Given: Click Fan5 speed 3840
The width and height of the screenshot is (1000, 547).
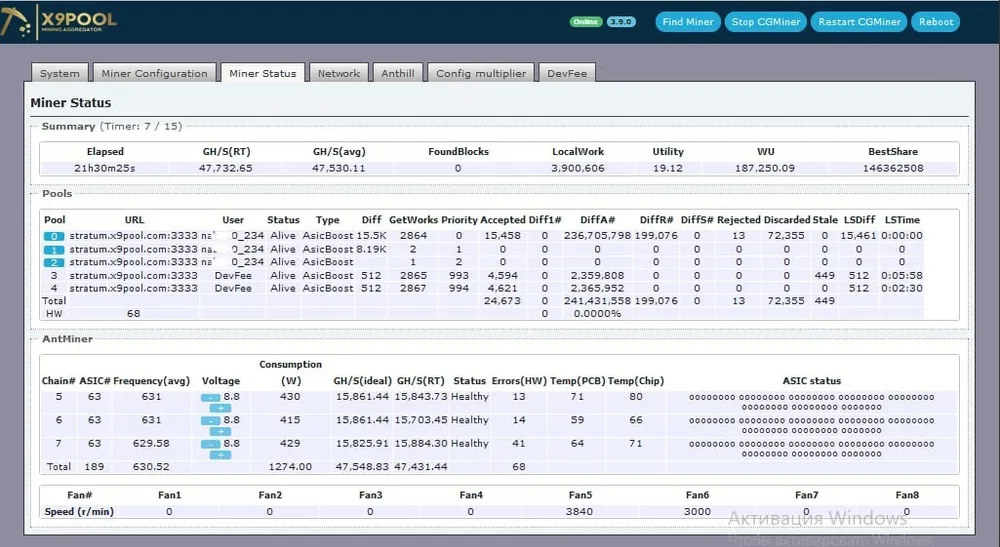Looking at the screenshot, I should tap(579, 511).
